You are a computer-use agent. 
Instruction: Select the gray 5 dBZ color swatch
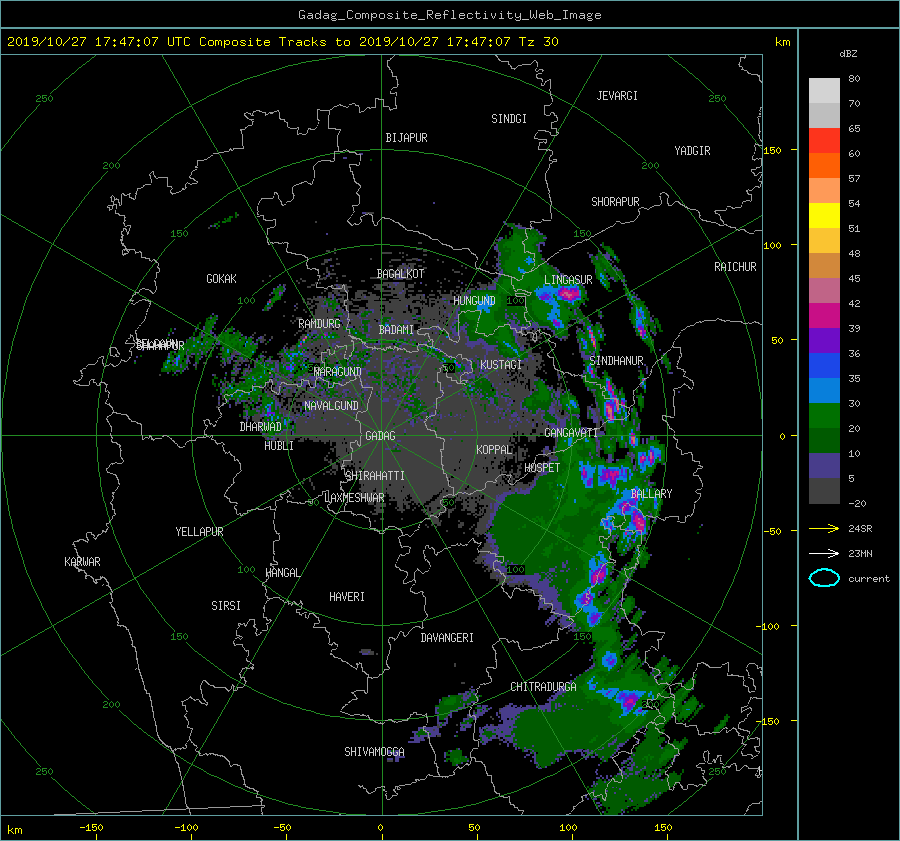click(824, 490)
